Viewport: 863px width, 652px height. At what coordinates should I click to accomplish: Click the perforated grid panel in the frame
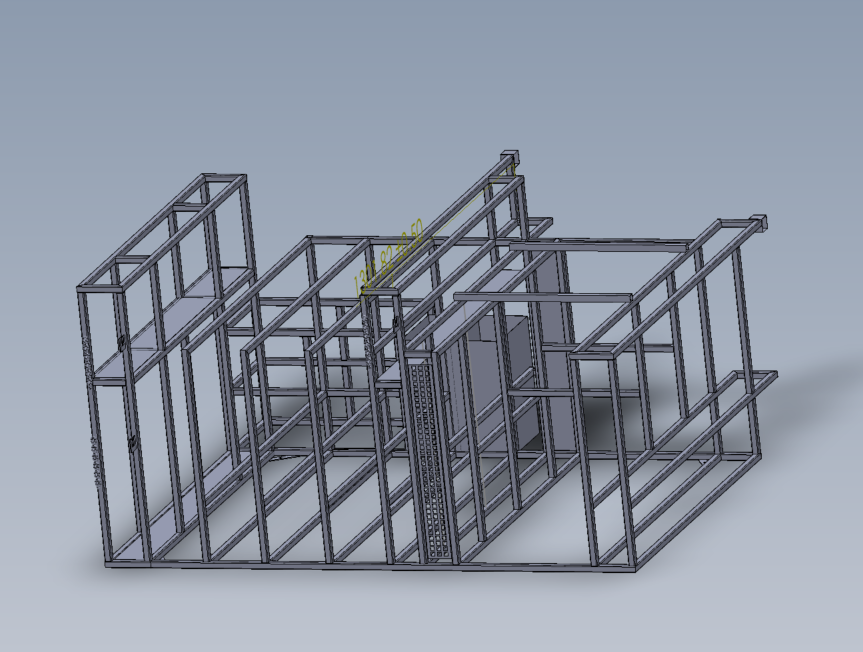(x=433, y=459)
